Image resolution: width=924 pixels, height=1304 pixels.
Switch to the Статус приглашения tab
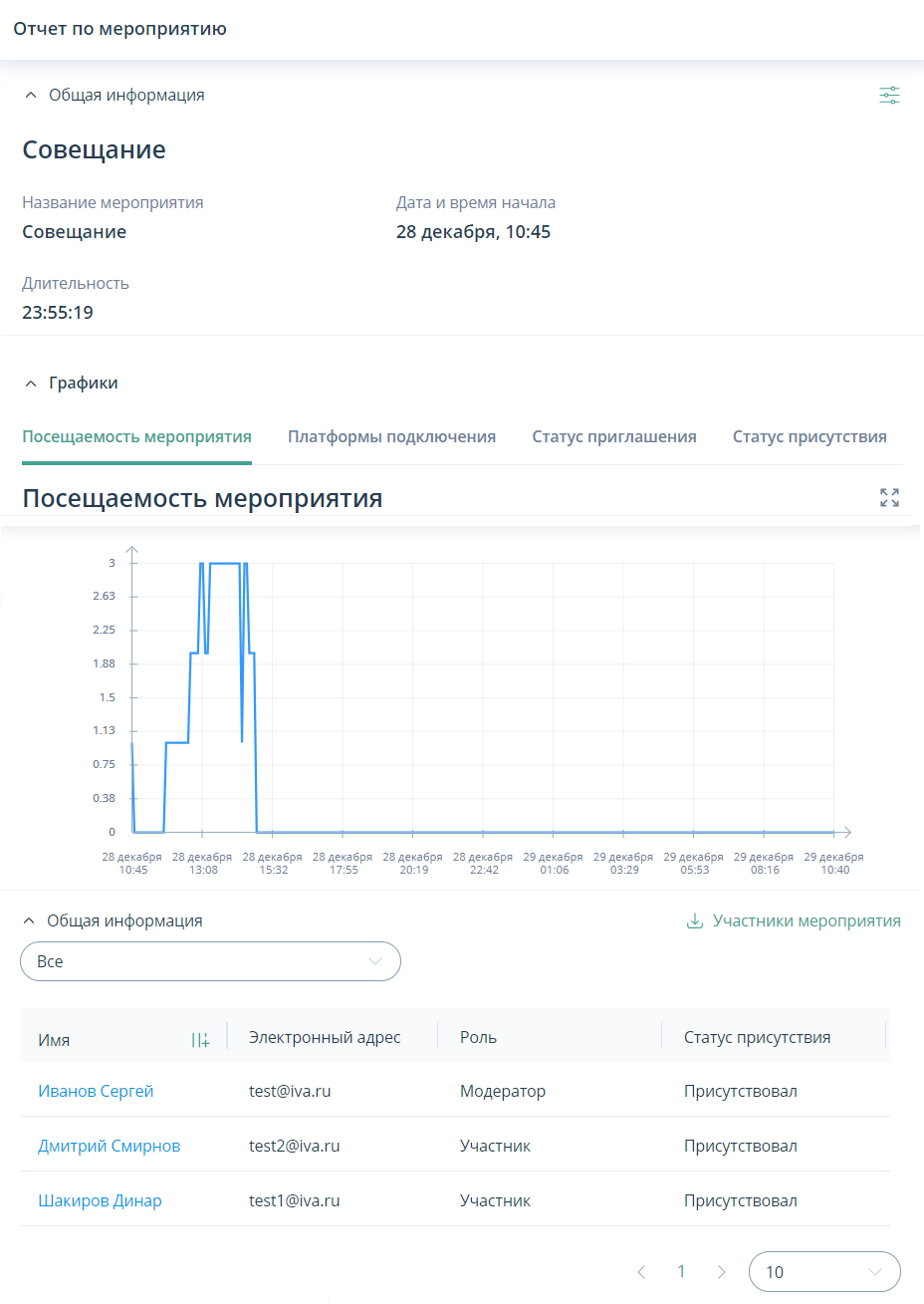coord(614,435)
